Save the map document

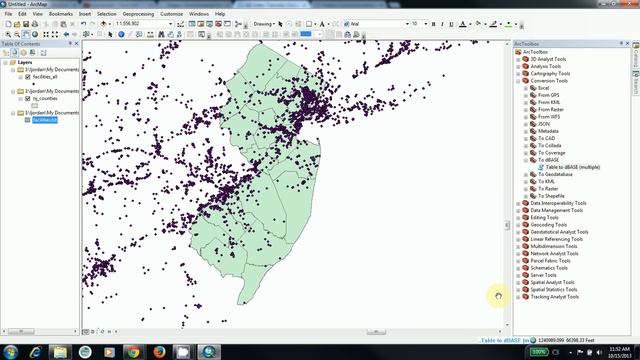coord(26,24)
